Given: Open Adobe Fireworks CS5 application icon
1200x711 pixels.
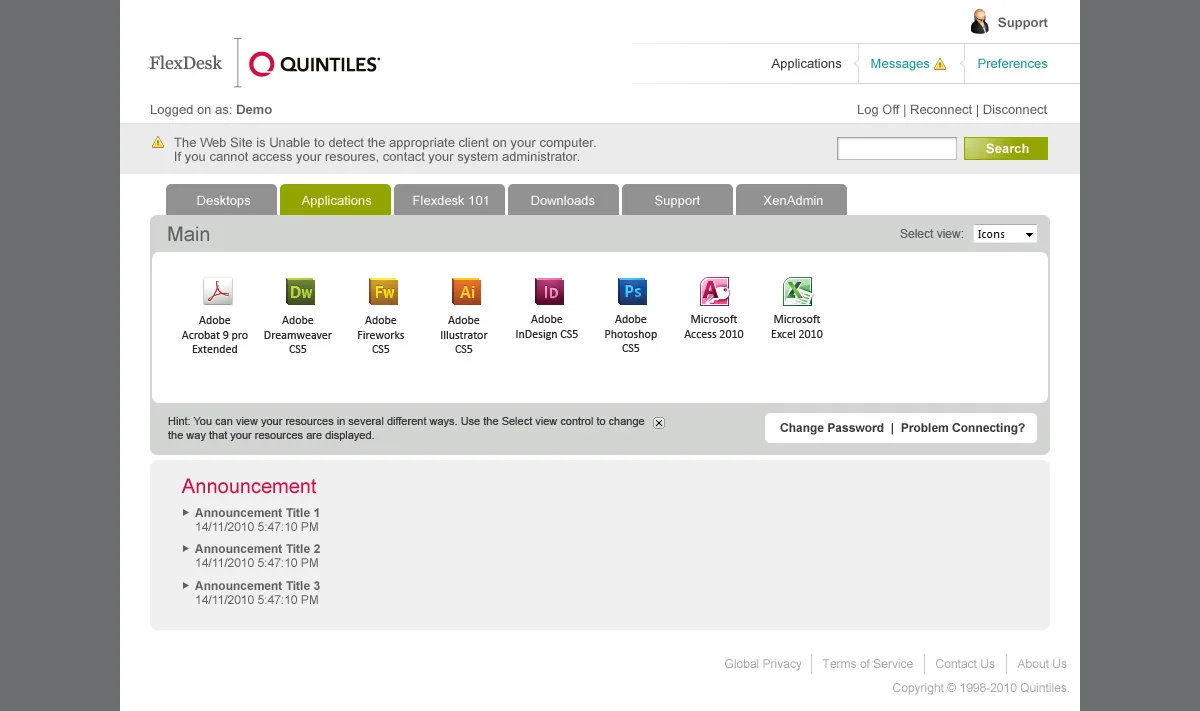Looking at the screenshot, I should point(383,292).
